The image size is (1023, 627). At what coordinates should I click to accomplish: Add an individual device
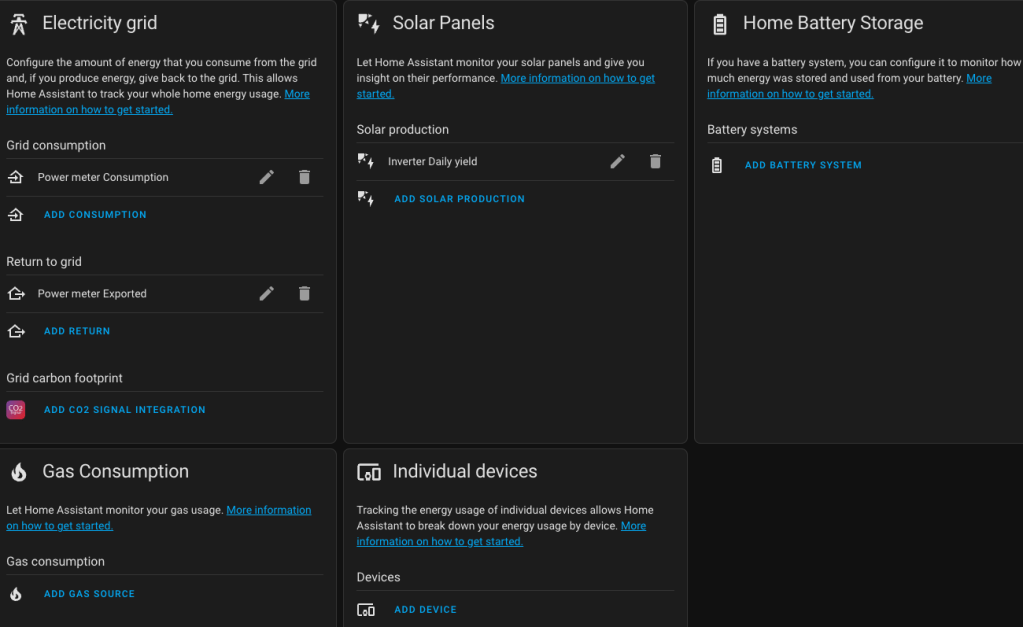425,610
